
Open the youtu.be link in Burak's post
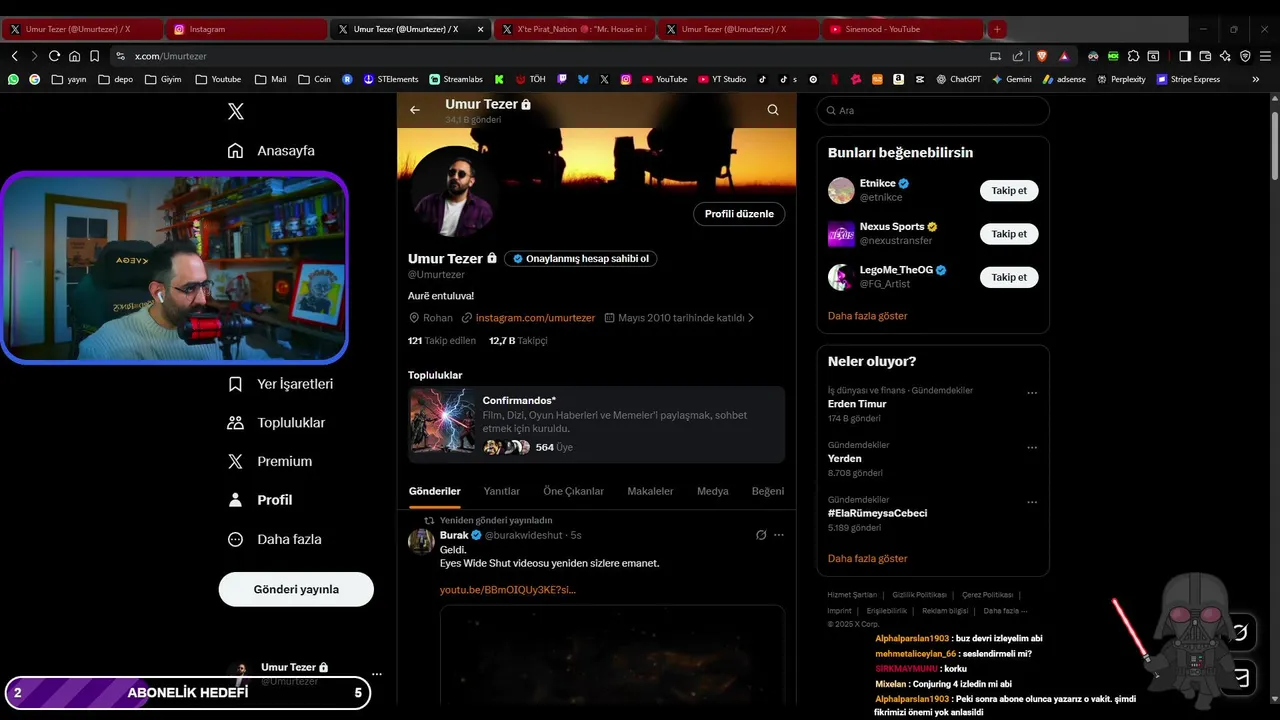[x=508, y=590]
